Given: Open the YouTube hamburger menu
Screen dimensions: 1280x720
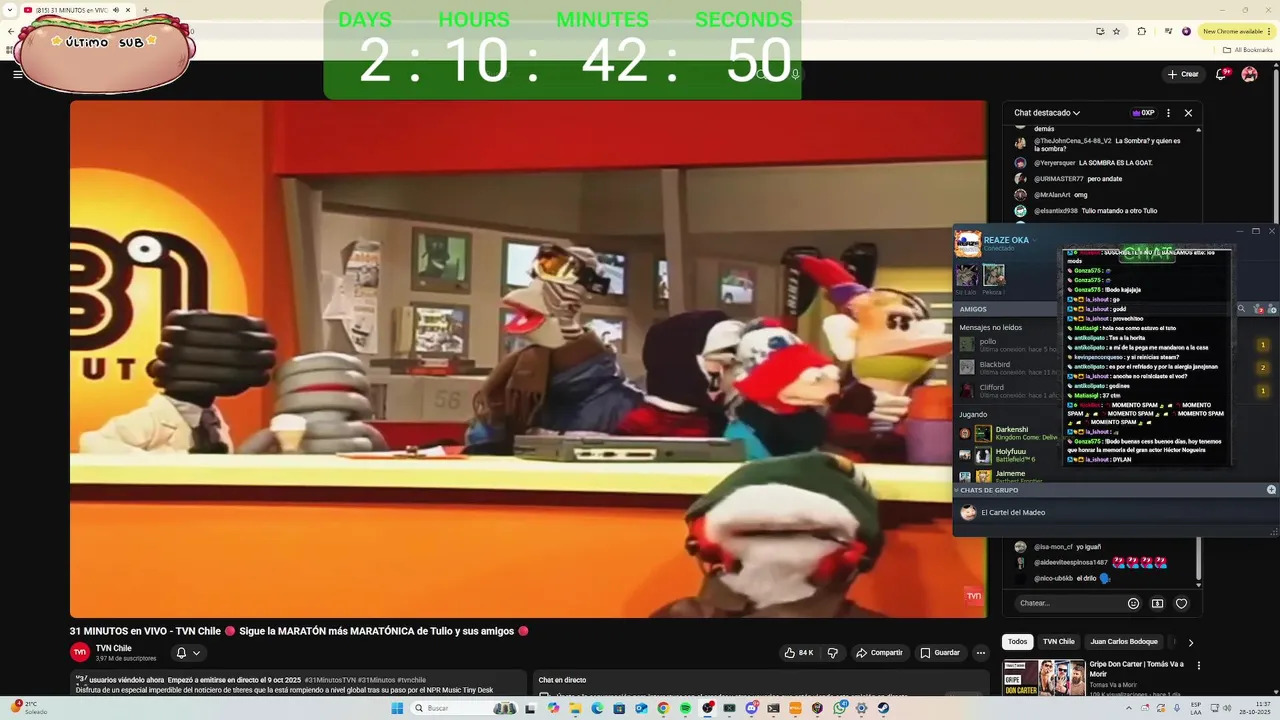Looking at the screenshot, I should pos(17,74).
